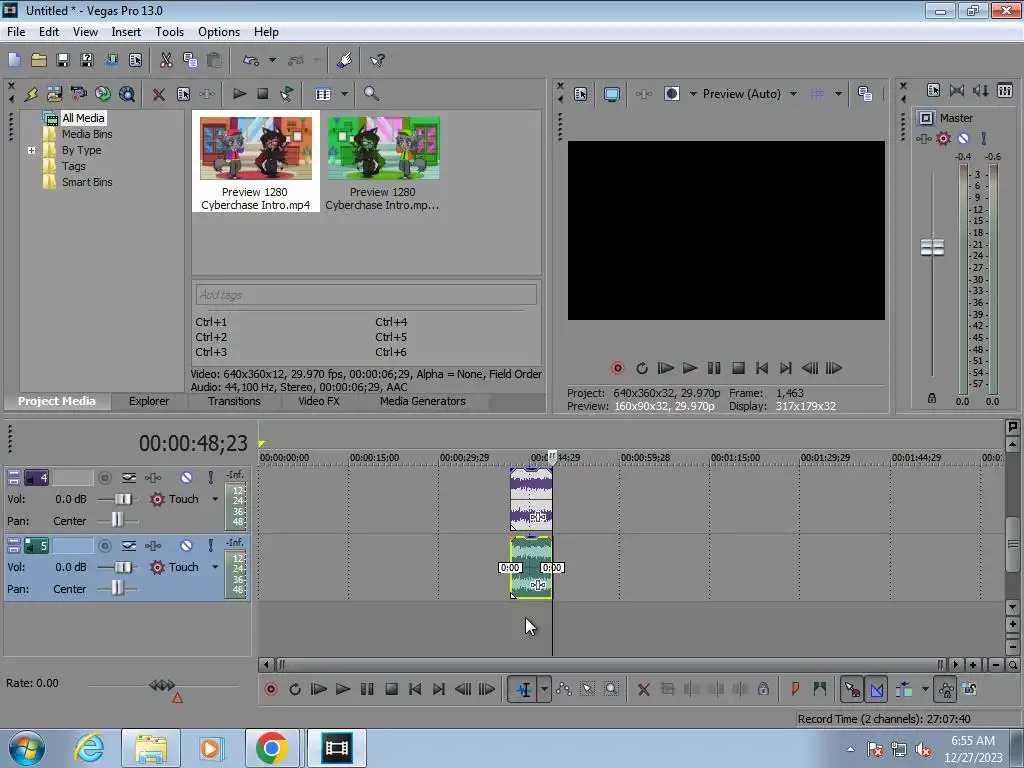The width and height of the screenshot is (1024, 768).
Task: Toggle split screen view in the preview
Action: pyautogui.click(x=671, y=94)
